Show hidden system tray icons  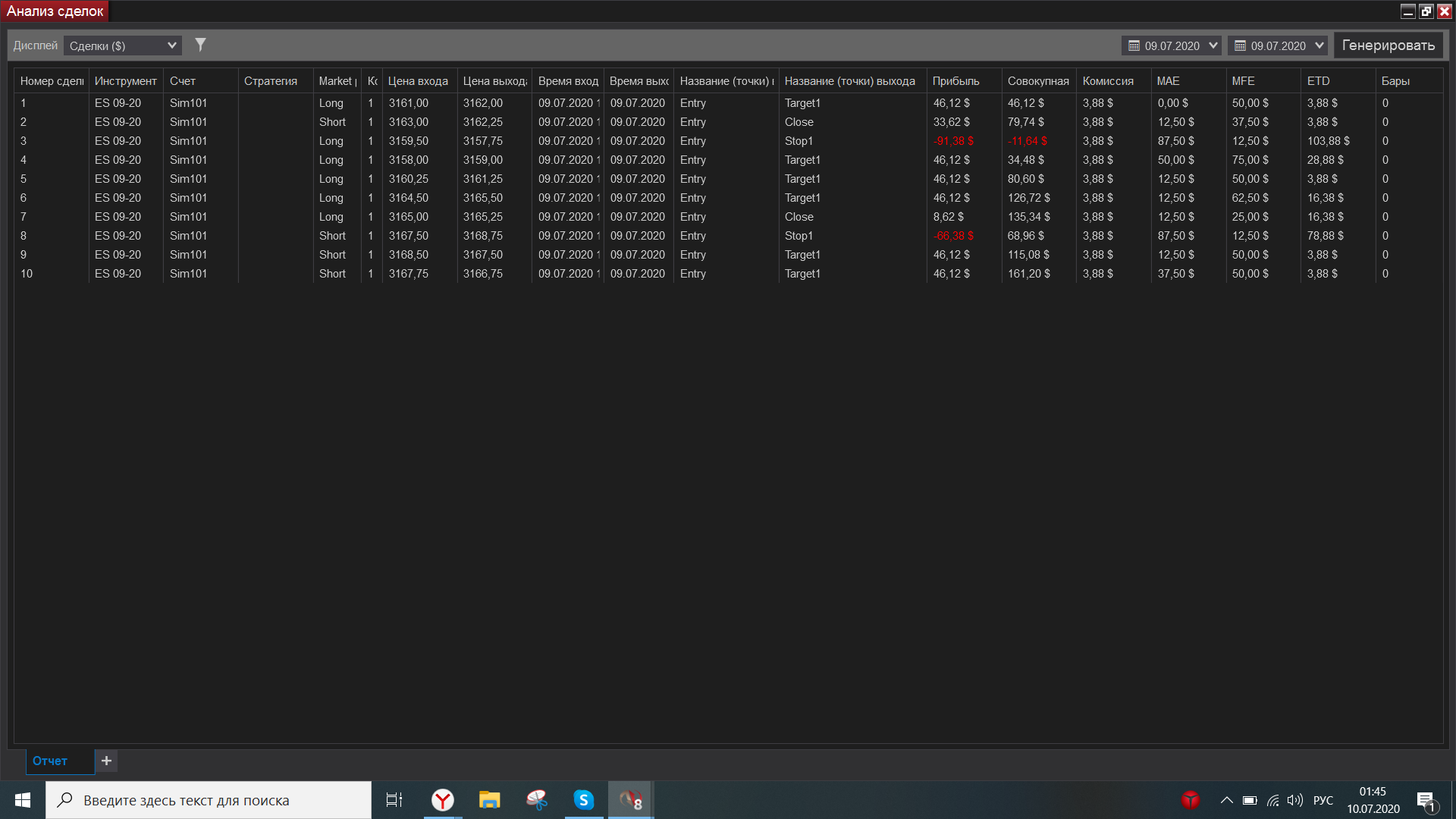[1226, 800]
